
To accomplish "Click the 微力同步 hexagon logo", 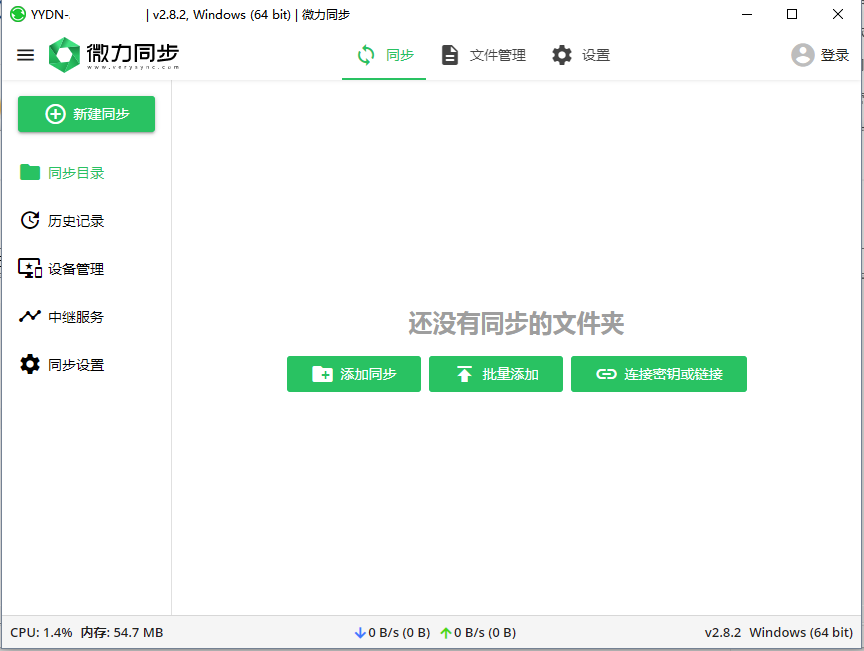I will (64, 55).
